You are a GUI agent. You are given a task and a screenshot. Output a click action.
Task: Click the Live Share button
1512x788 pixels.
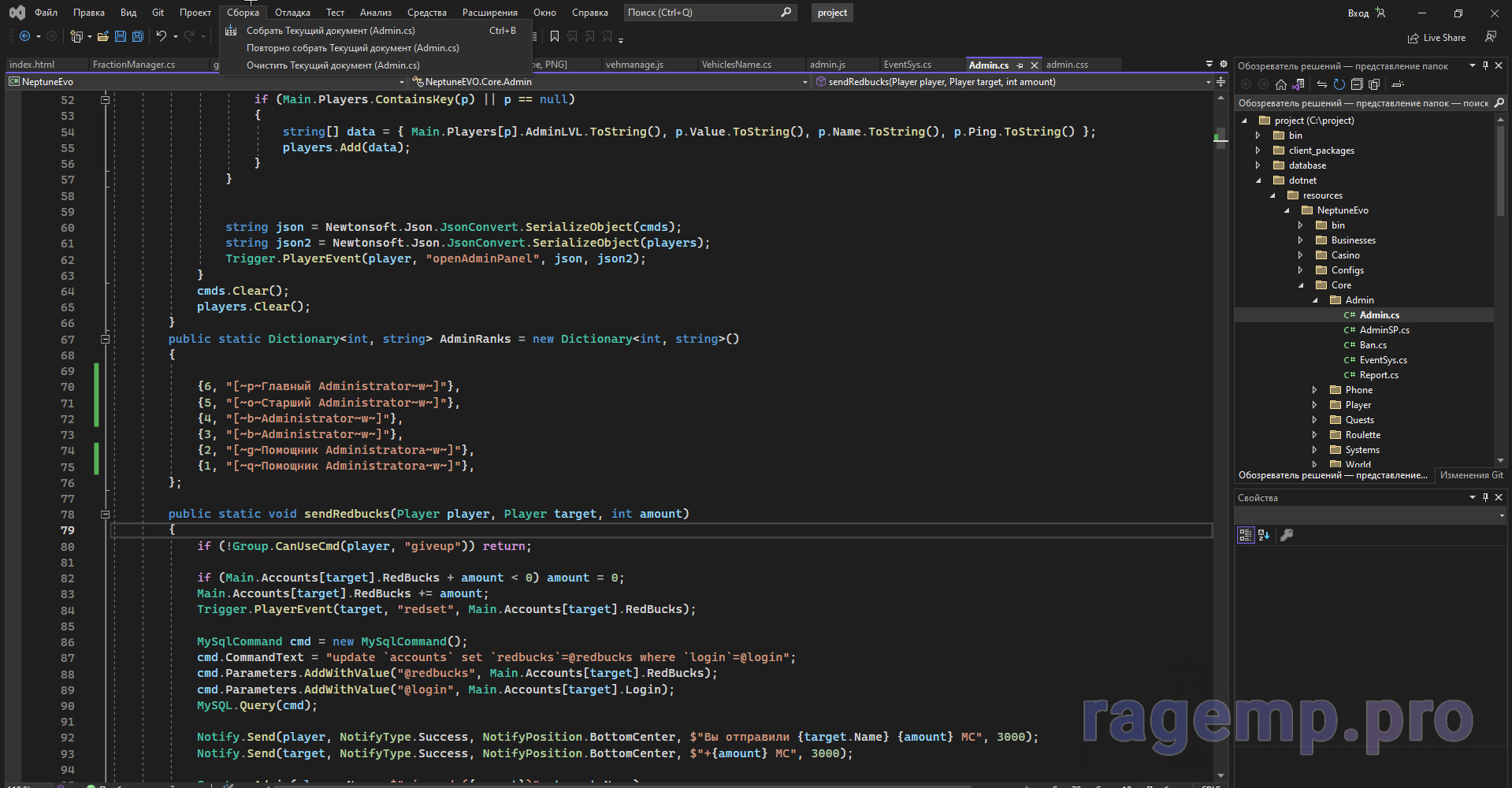[x=1436, y=38]
